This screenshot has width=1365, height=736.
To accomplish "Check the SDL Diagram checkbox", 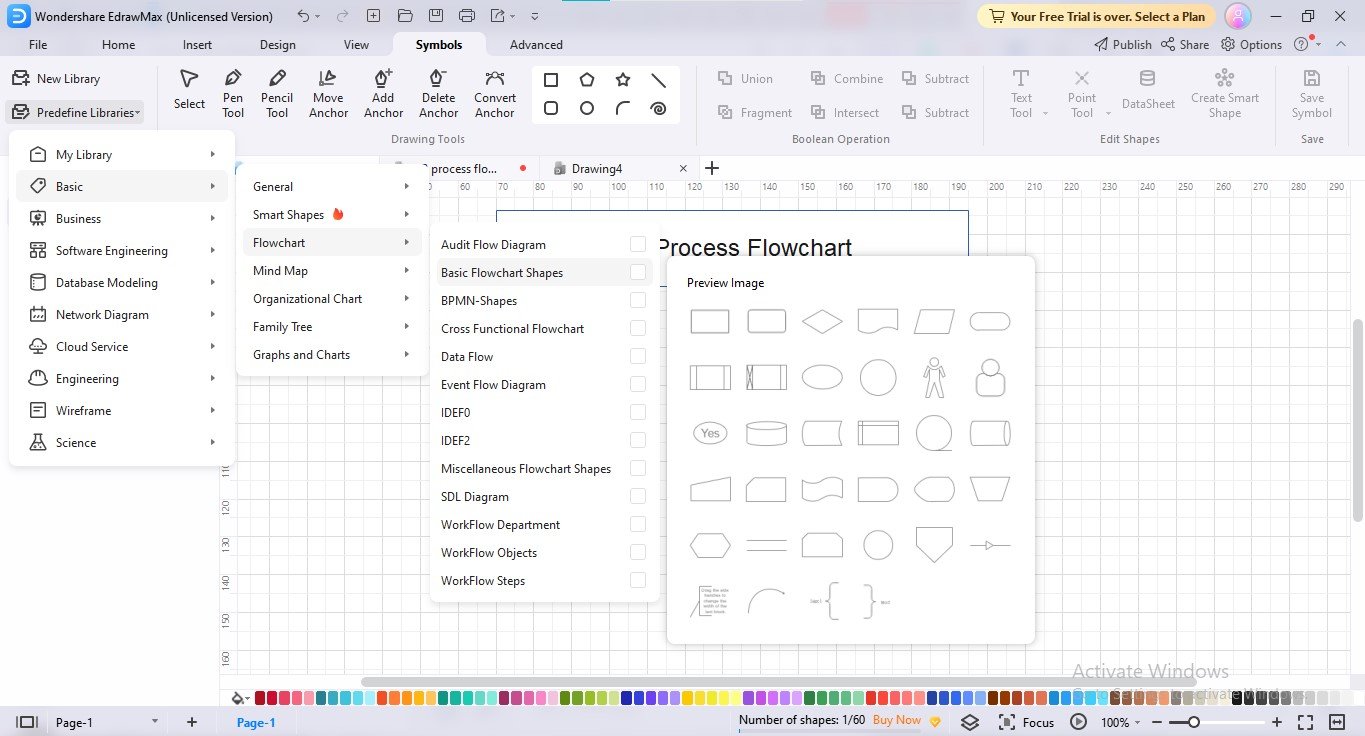I will coord(638,496).
